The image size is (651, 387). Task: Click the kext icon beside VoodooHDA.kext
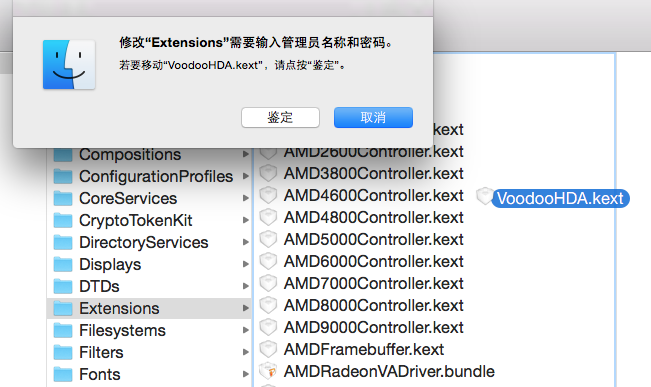[484, 196]
